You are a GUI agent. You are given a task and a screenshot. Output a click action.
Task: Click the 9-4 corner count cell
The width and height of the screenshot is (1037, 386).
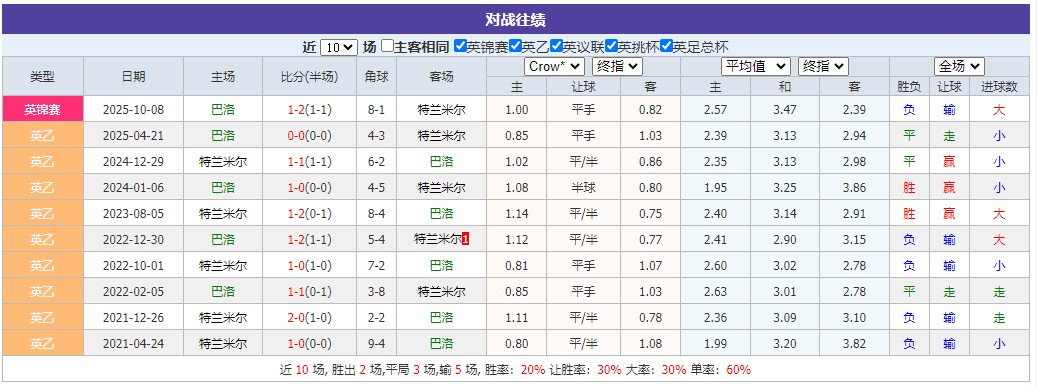376,344
